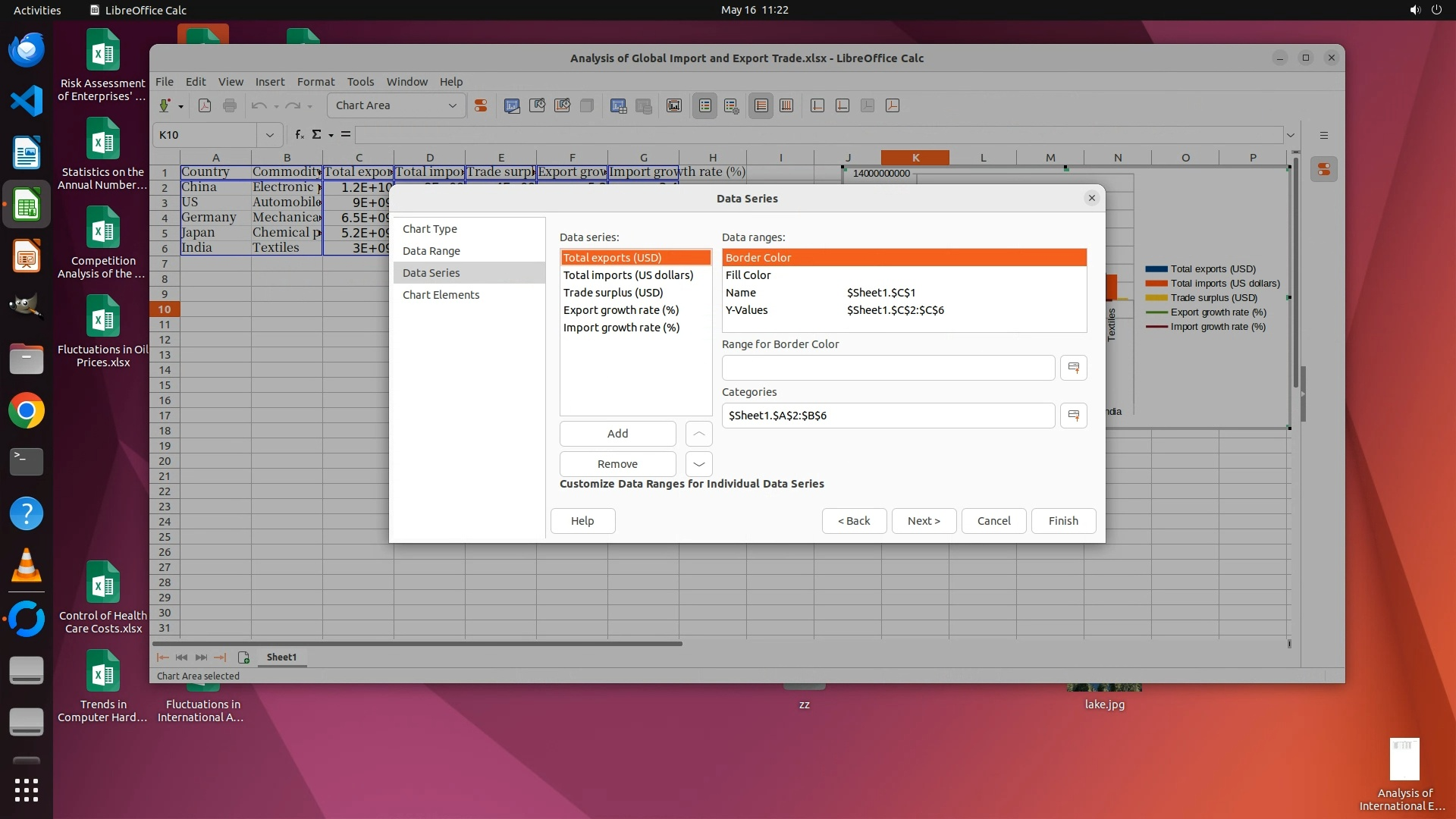
Task: Toggle Legend On/Off in chart toolbar
Action: point(704,105)
